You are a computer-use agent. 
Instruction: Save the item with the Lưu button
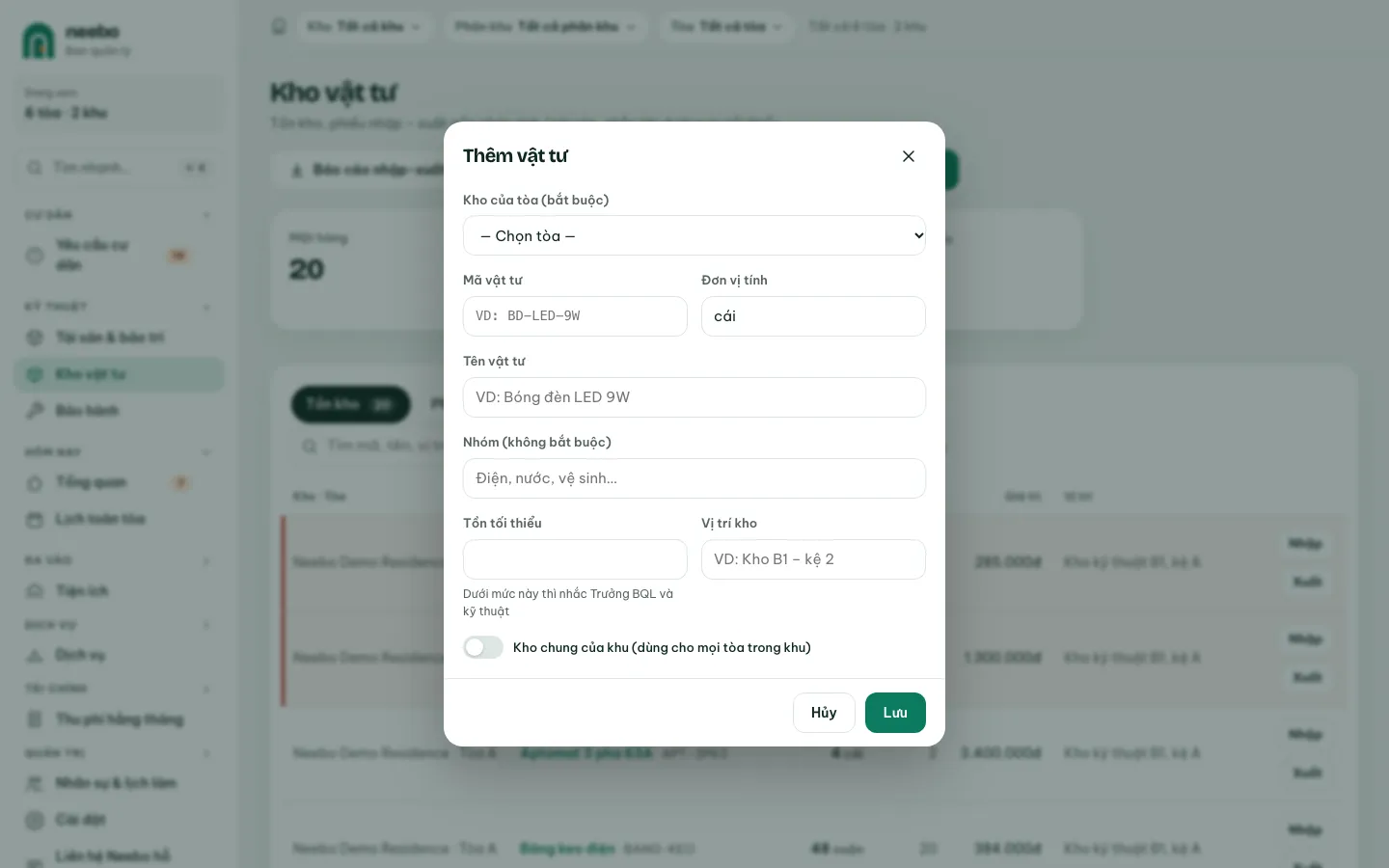tap(895, 713)
